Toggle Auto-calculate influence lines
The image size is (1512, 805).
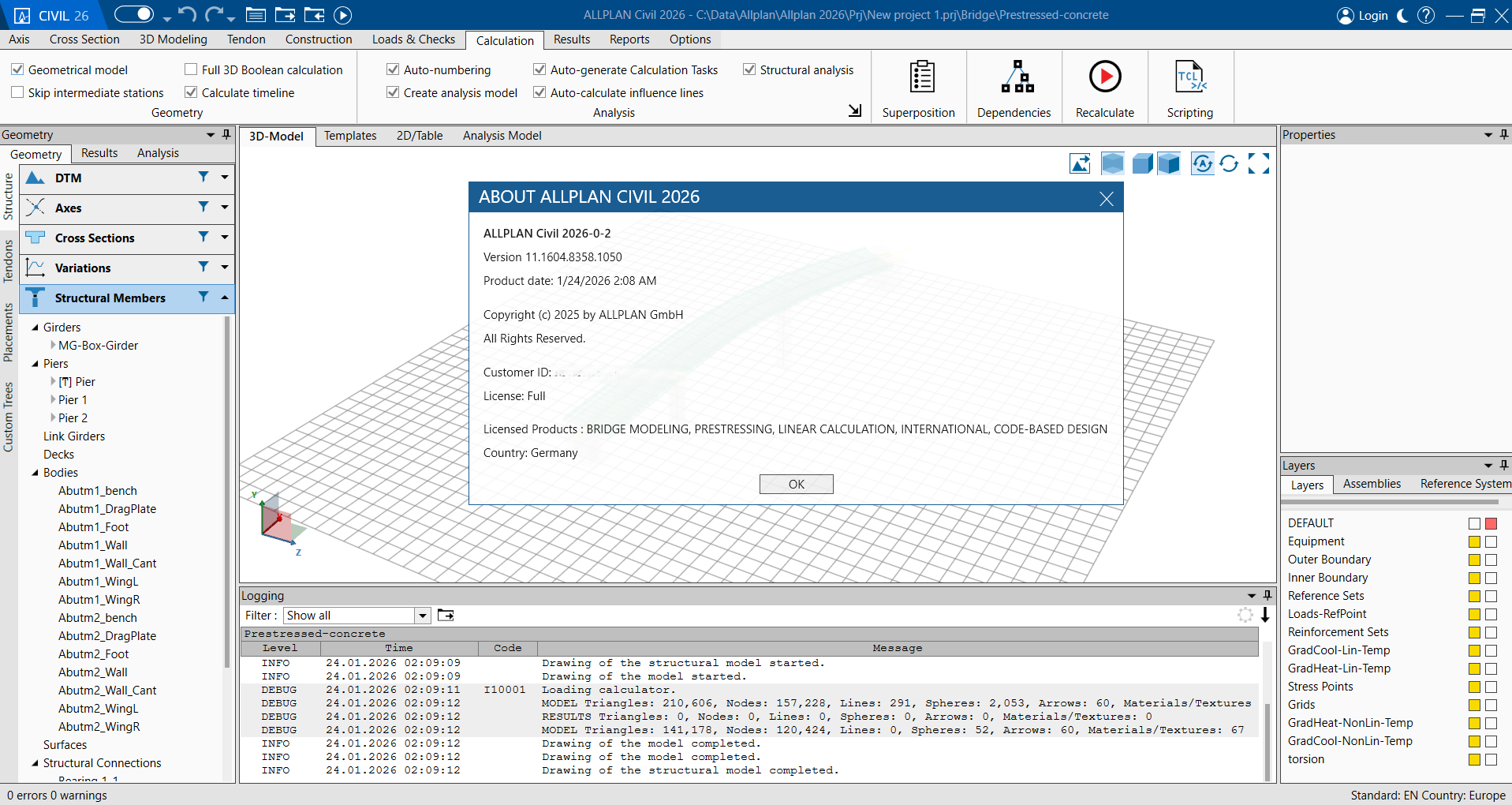point(539,92)
